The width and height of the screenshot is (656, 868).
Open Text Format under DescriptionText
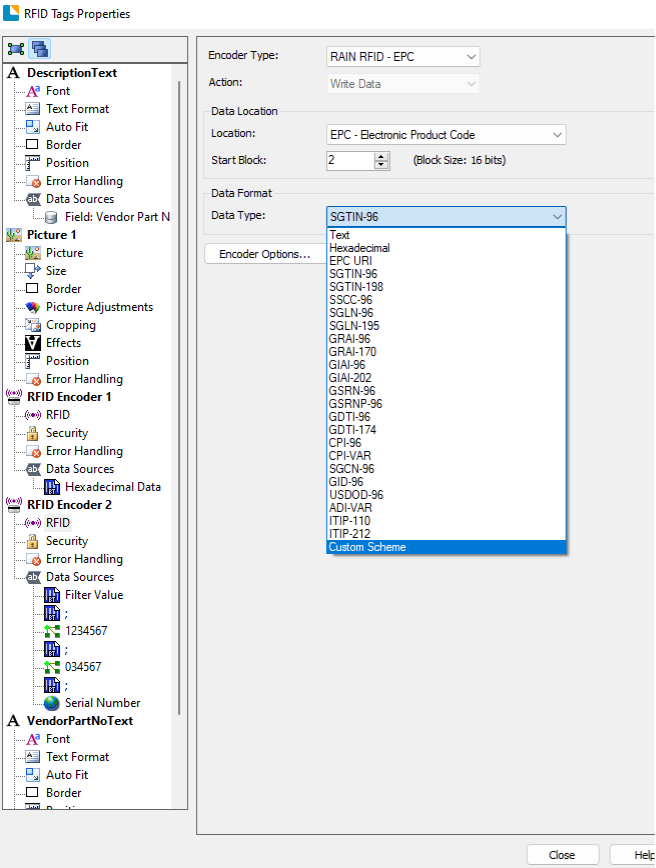(78, 109)
